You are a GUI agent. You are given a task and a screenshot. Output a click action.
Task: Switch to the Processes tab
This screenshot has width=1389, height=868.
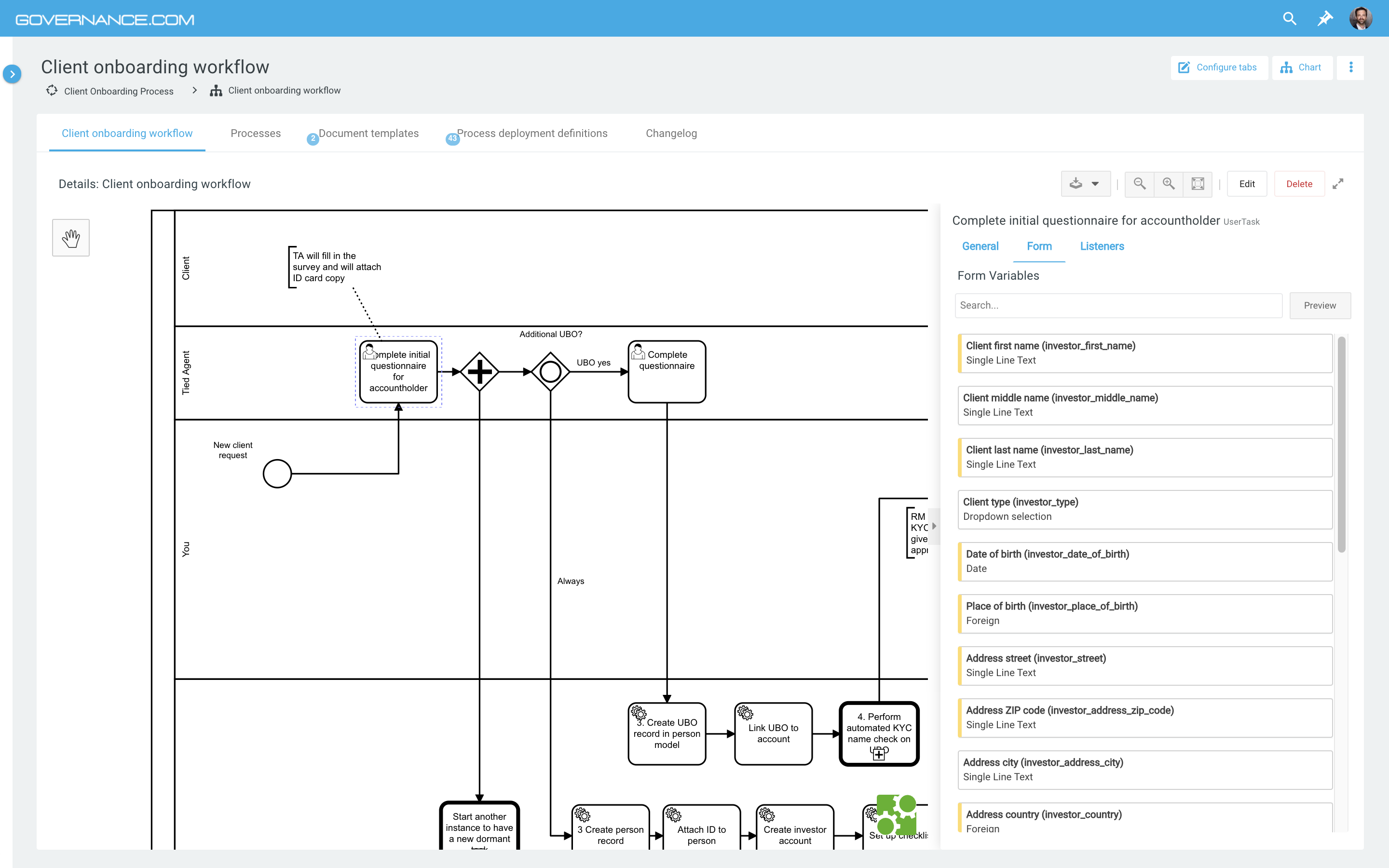(x=256, y=133)
